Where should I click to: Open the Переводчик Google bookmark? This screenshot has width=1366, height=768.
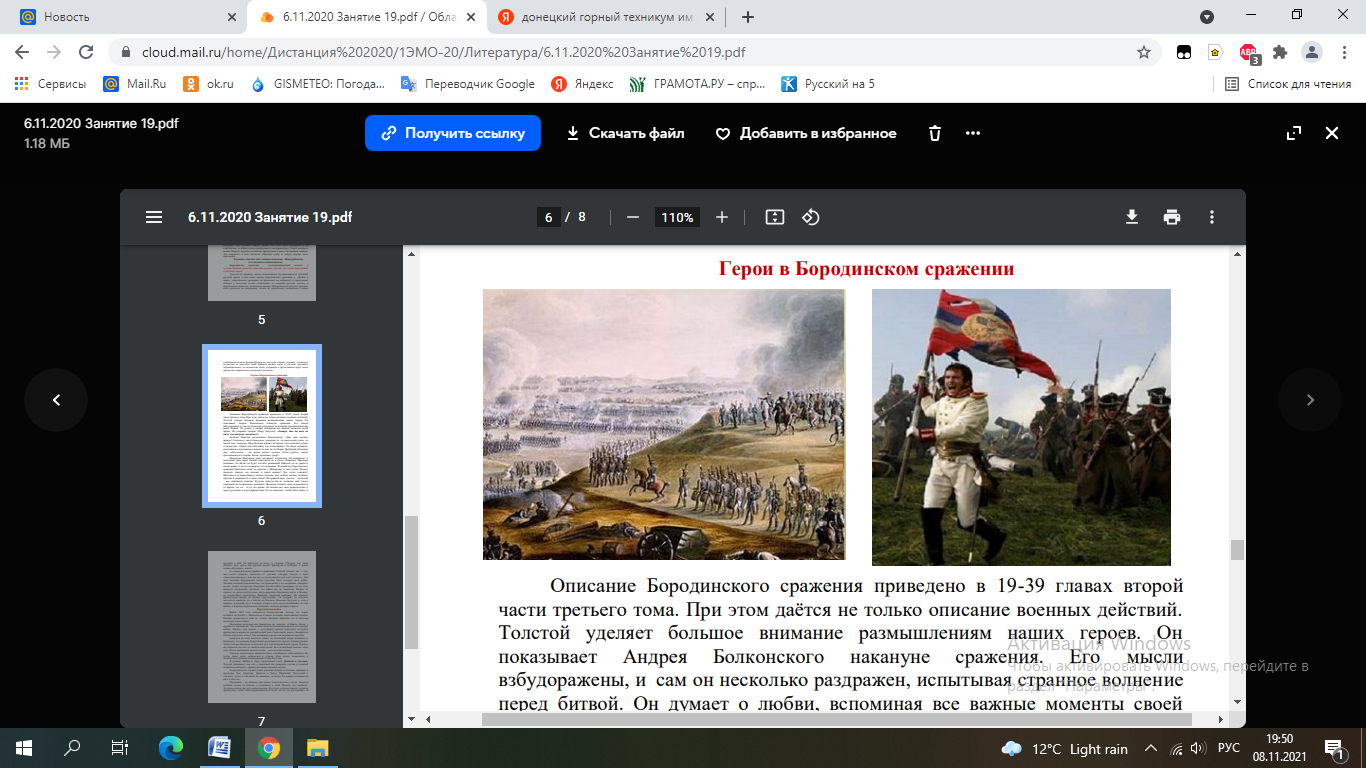(x=468, y=84)
